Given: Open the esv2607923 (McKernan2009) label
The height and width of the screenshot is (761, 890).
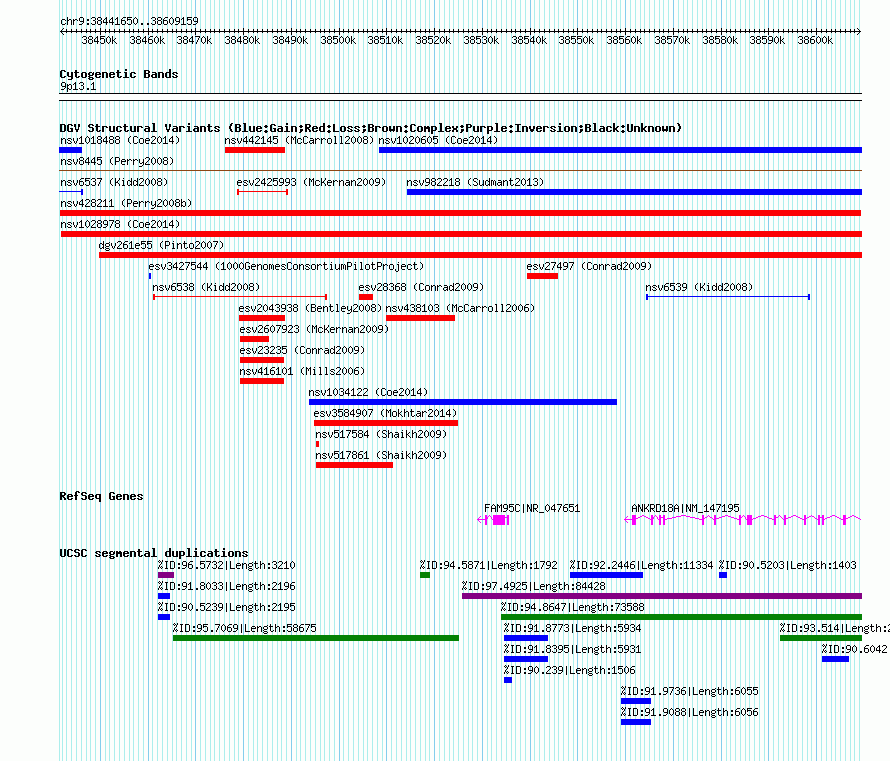Looking at the screenshot, I should click(x=314, y=329).
